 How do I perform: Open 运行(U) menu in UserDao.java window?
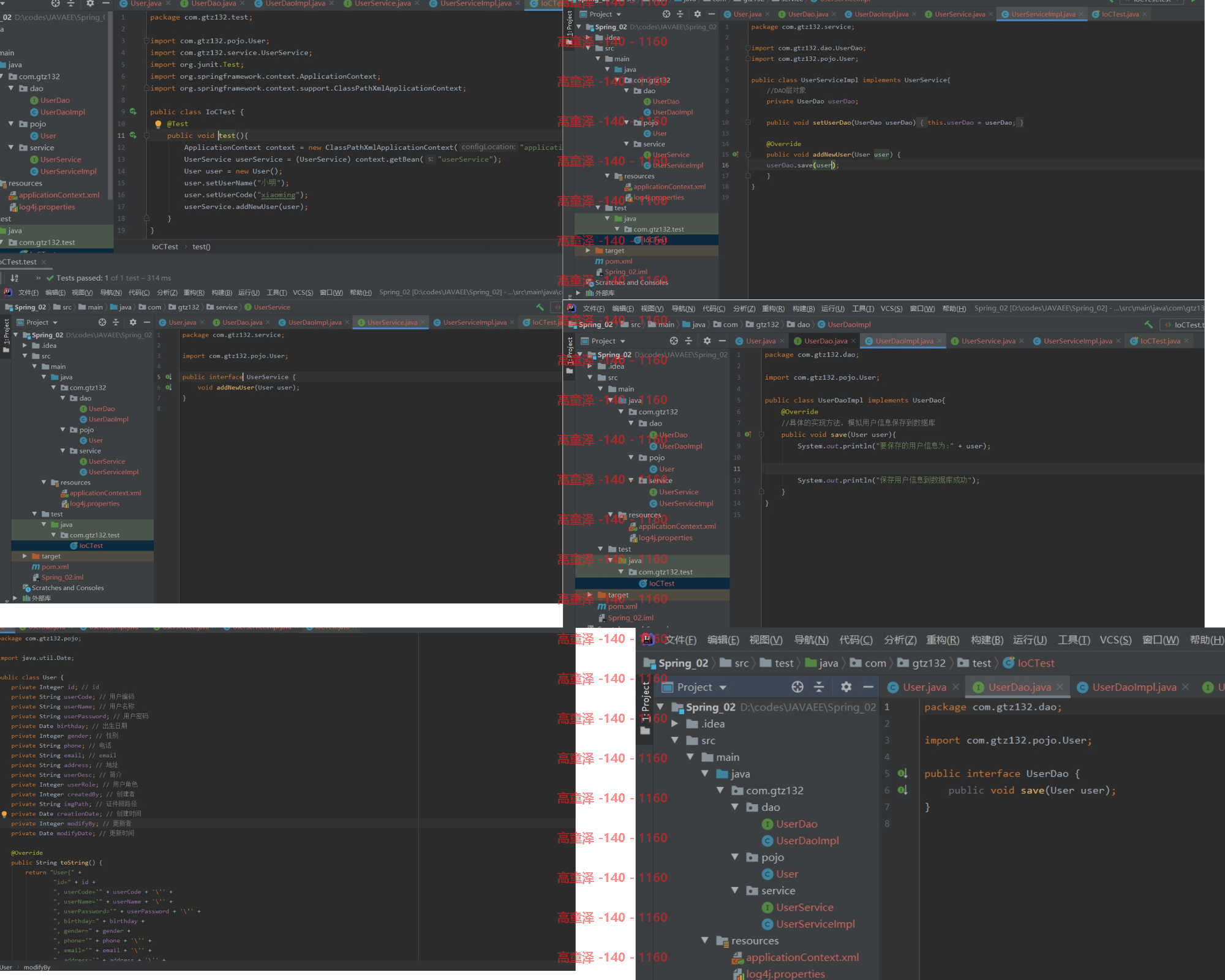click(1030, 640)
